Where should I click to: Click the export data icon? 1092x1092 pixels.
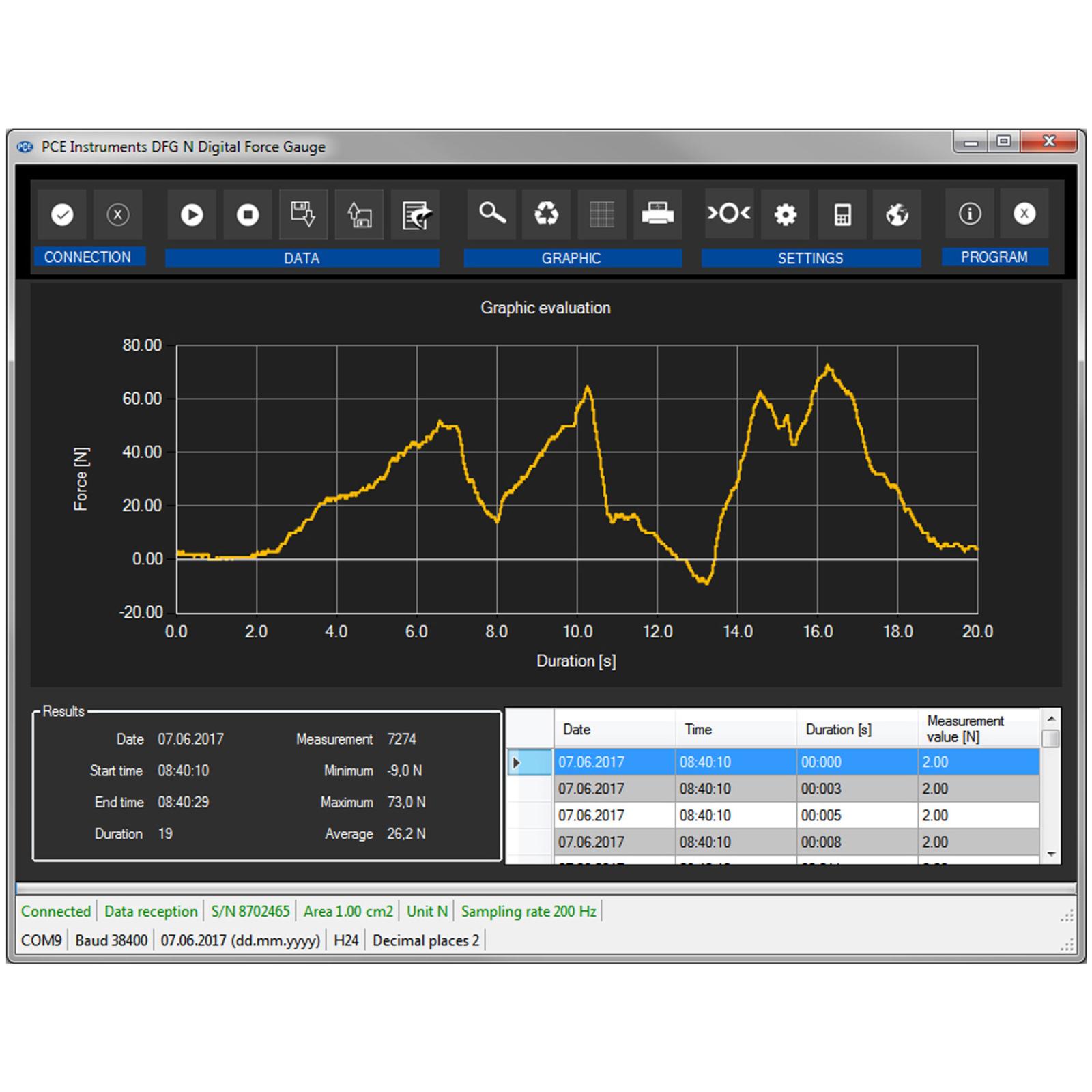[x=416, y=215]
